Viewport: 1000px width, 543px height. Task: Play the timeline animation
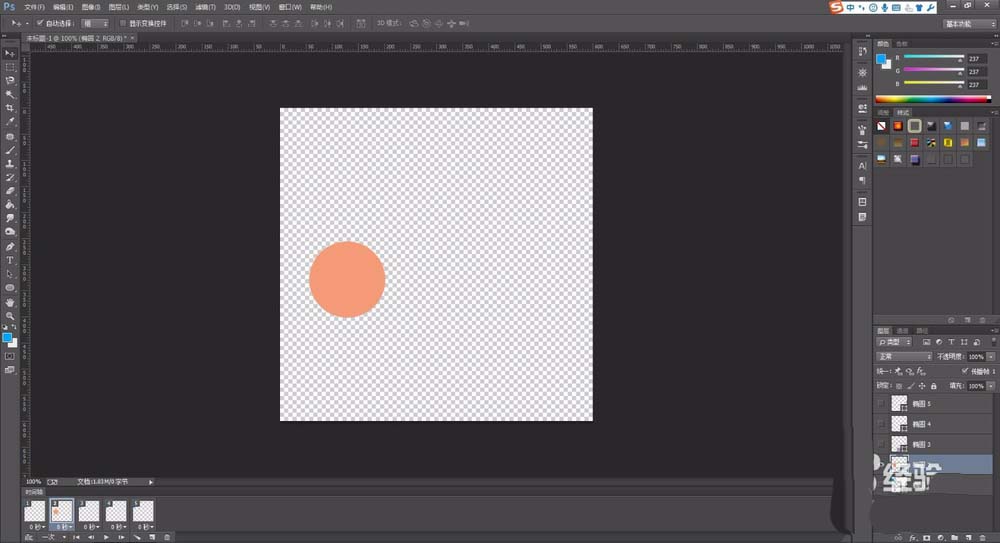tap(106, 537)
